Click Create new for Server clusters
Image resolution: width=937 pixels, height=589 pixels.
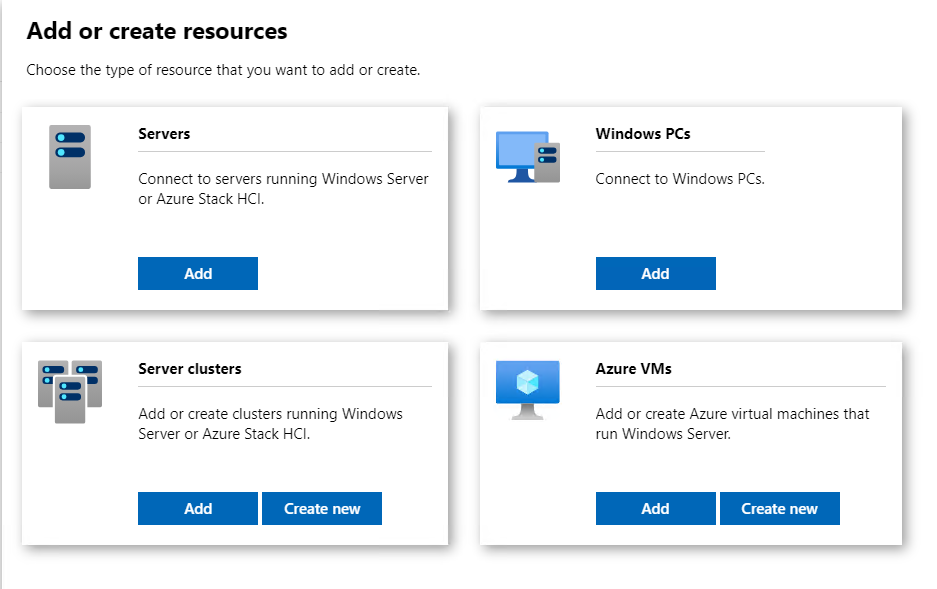[321, 508]
